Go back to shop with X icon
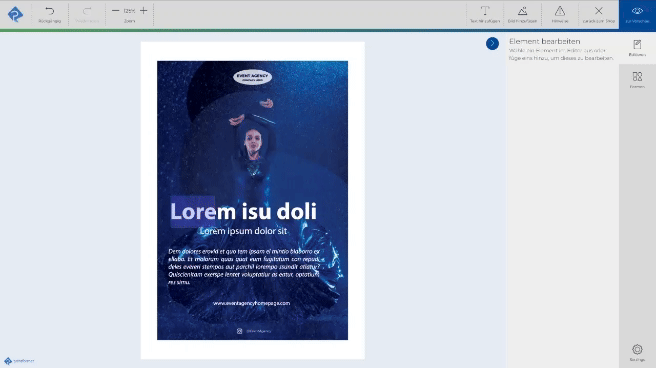 599,14
